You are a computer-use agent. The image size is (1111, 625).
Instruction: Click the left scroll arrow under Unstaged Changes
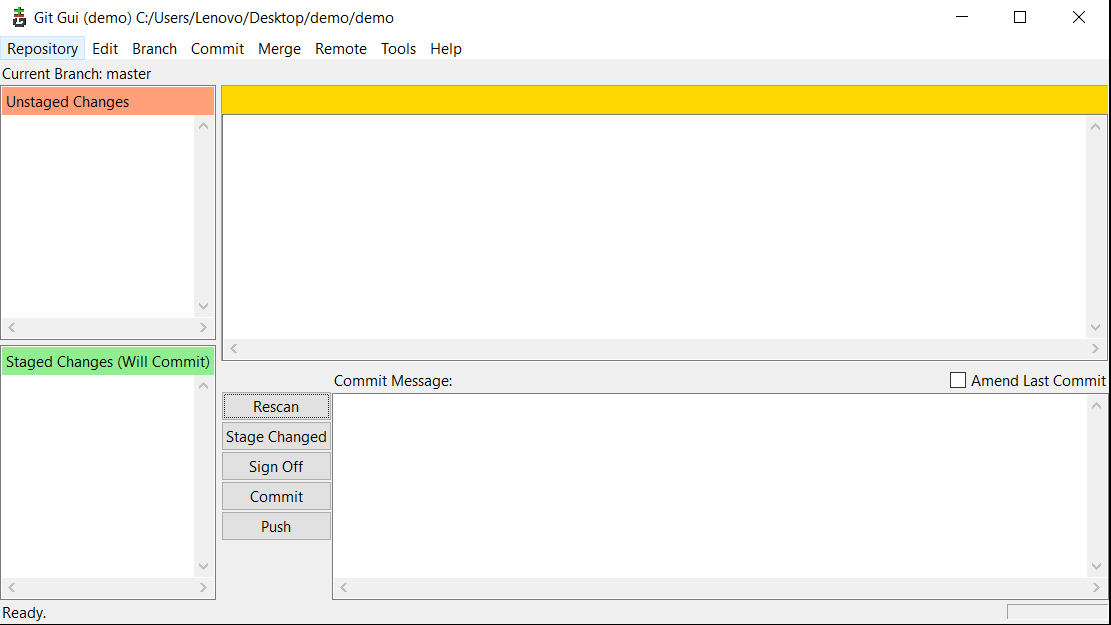11,327
